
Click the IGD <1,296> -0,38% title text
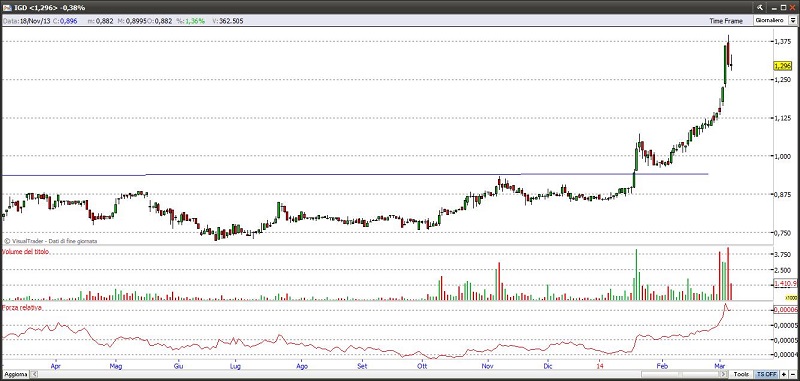click(48, 8)
